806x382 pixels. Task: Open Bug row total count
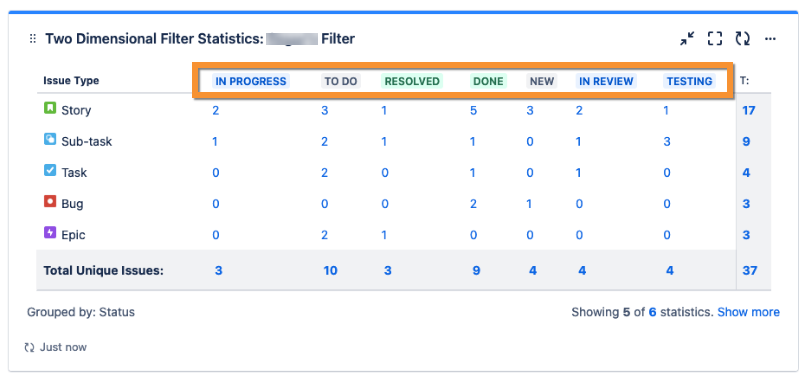pos(746,204)
